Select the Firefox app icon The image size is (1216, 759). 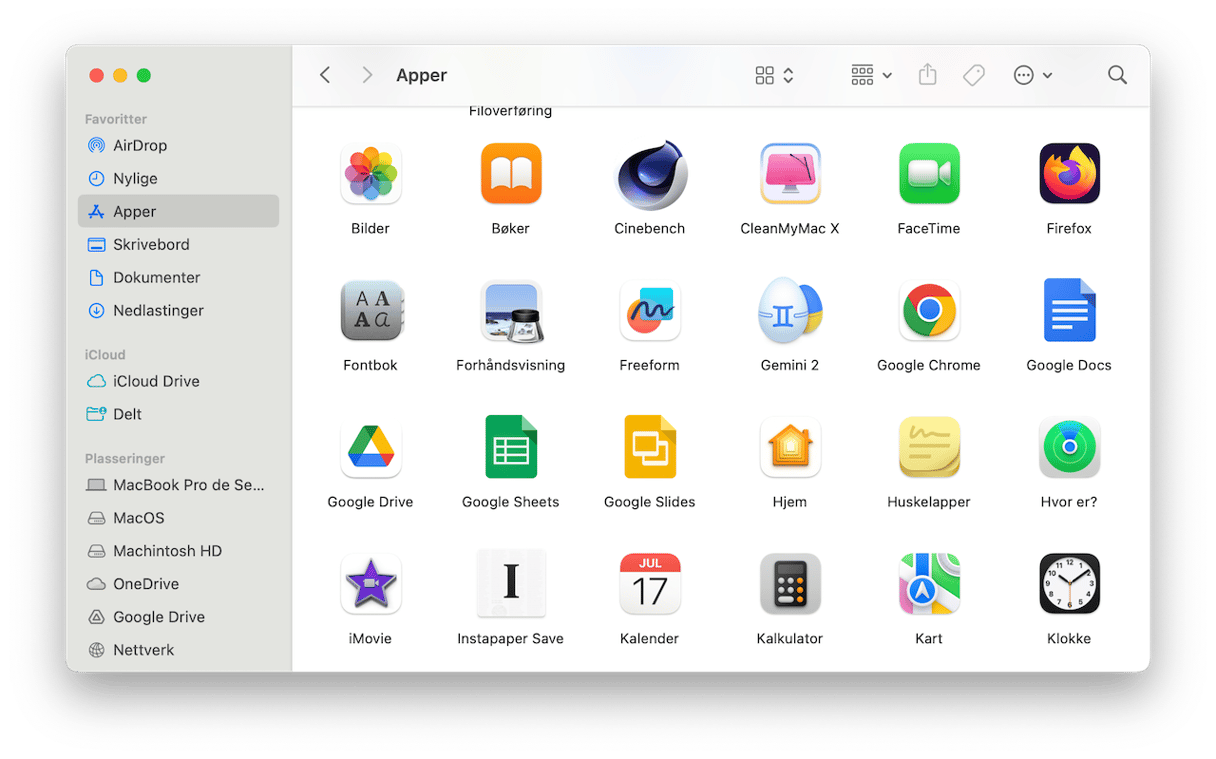coord(1069,174)
